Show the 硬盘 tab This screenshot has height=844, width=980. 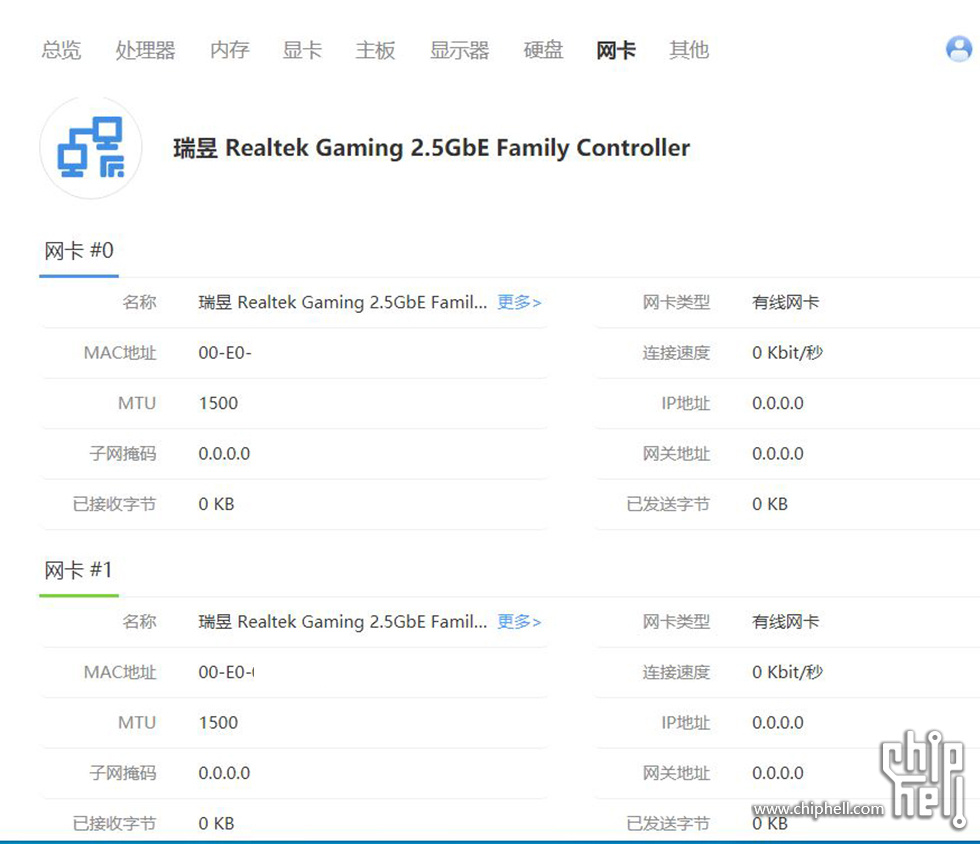pos(544,50)
